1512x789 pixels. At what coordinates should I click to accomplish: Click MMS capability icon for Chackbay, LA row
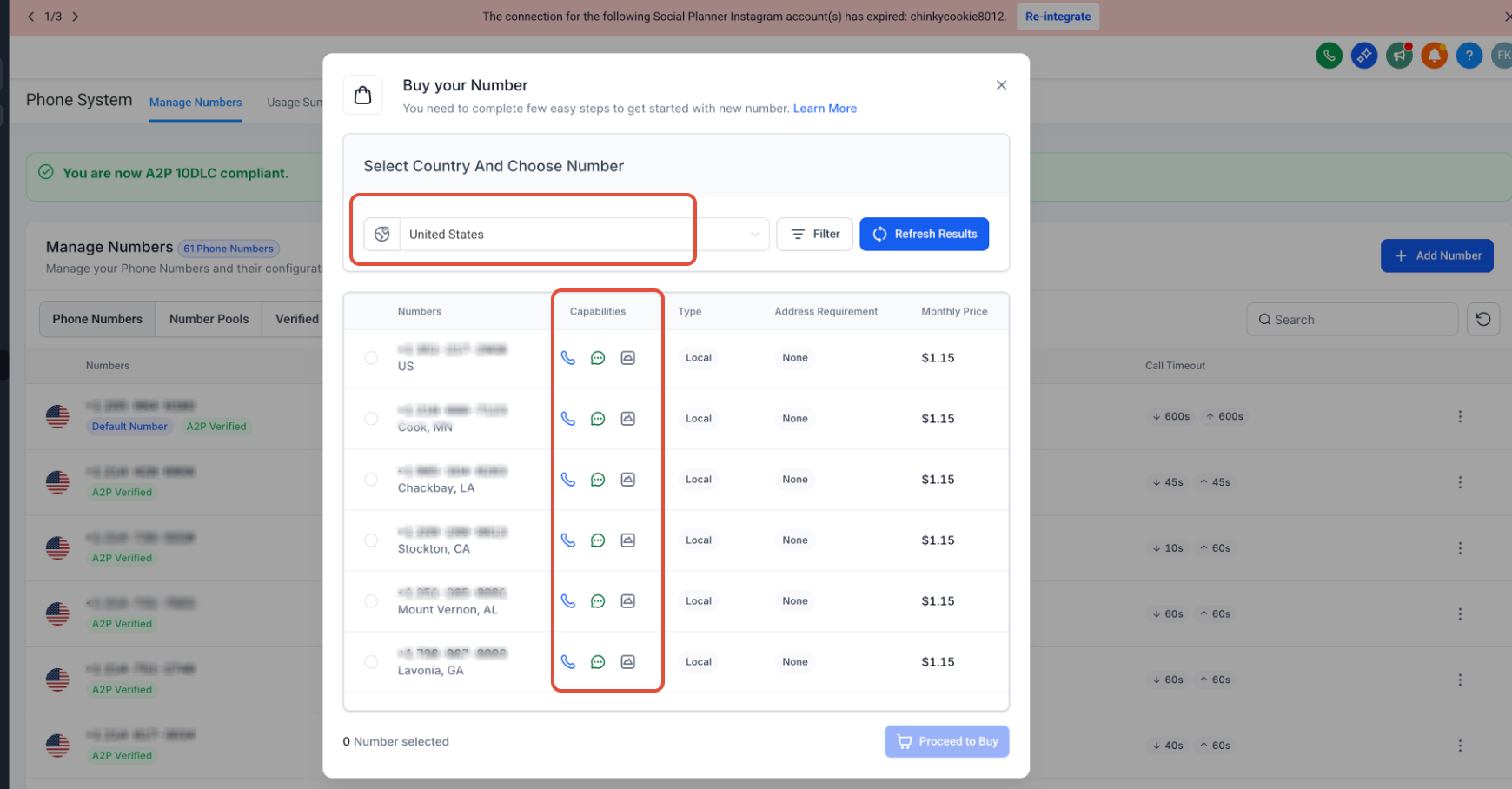tap(628, 479)
